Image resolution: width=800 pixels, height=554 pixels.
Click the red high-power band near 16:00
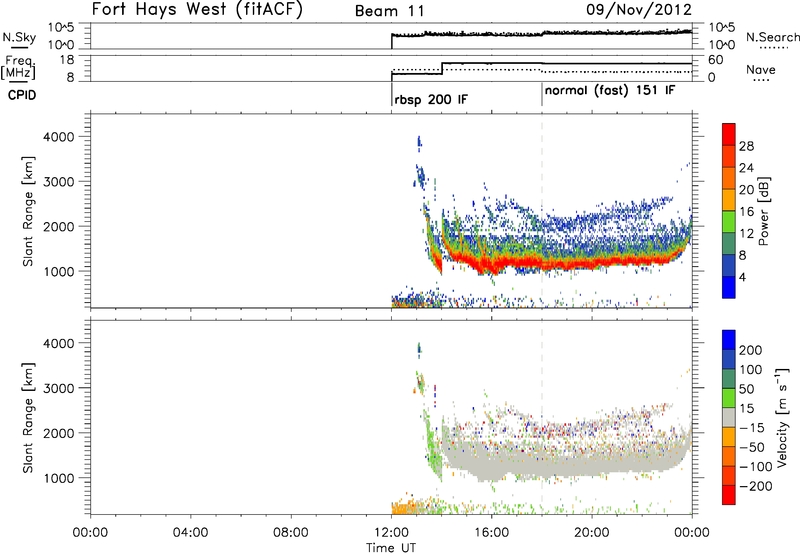click(492, 264)
